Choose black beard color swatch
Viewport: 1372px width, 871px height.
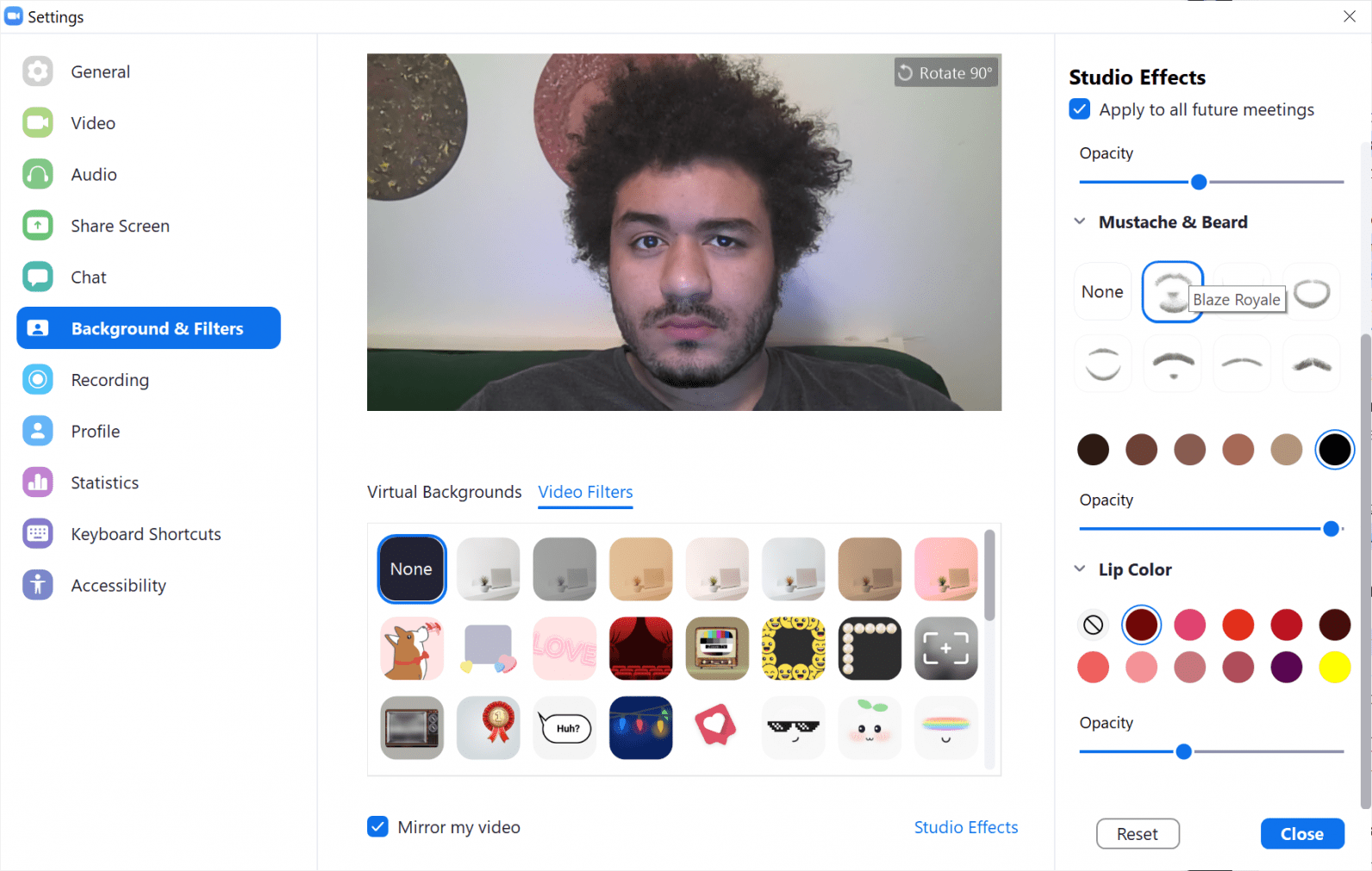pyautogui.click(x=1335, y=450)
